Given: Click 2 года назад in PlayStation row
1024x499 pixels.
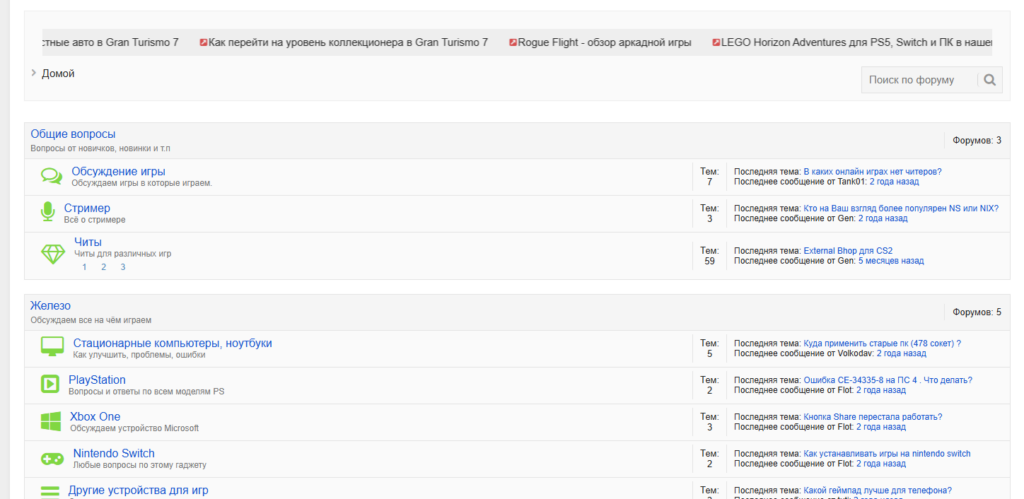Looking at the screenshot, I should coord(881,390).
